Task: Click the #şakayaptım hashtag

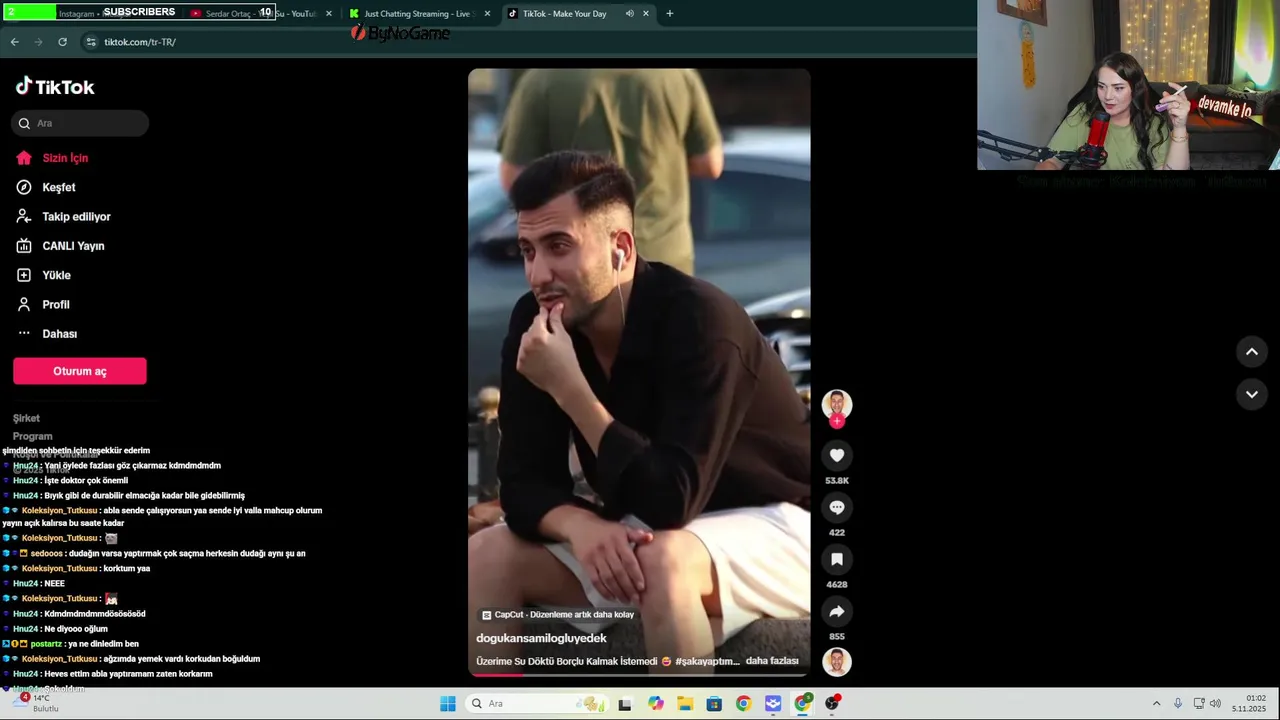Action: [707, 661]
